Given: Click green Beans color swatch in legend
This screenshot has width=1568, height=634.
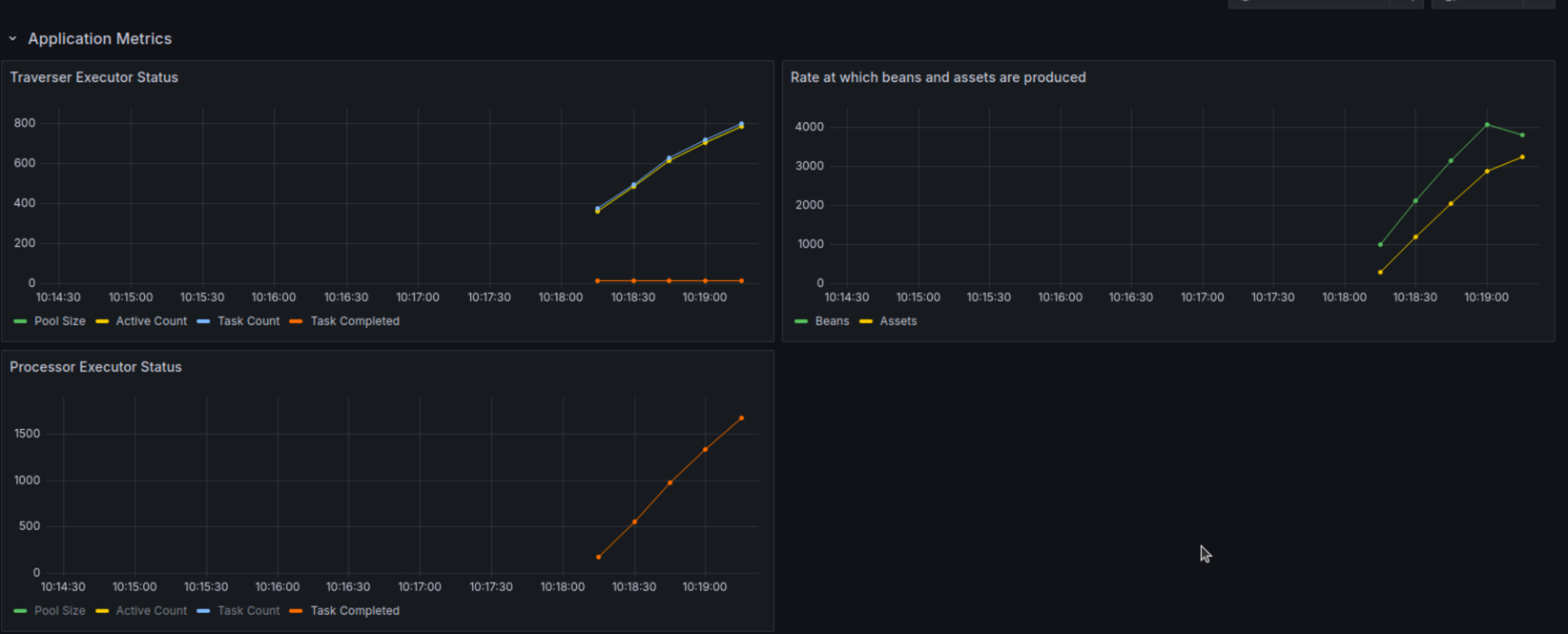Looking at the screenshot, I should [x=801, y=321].
